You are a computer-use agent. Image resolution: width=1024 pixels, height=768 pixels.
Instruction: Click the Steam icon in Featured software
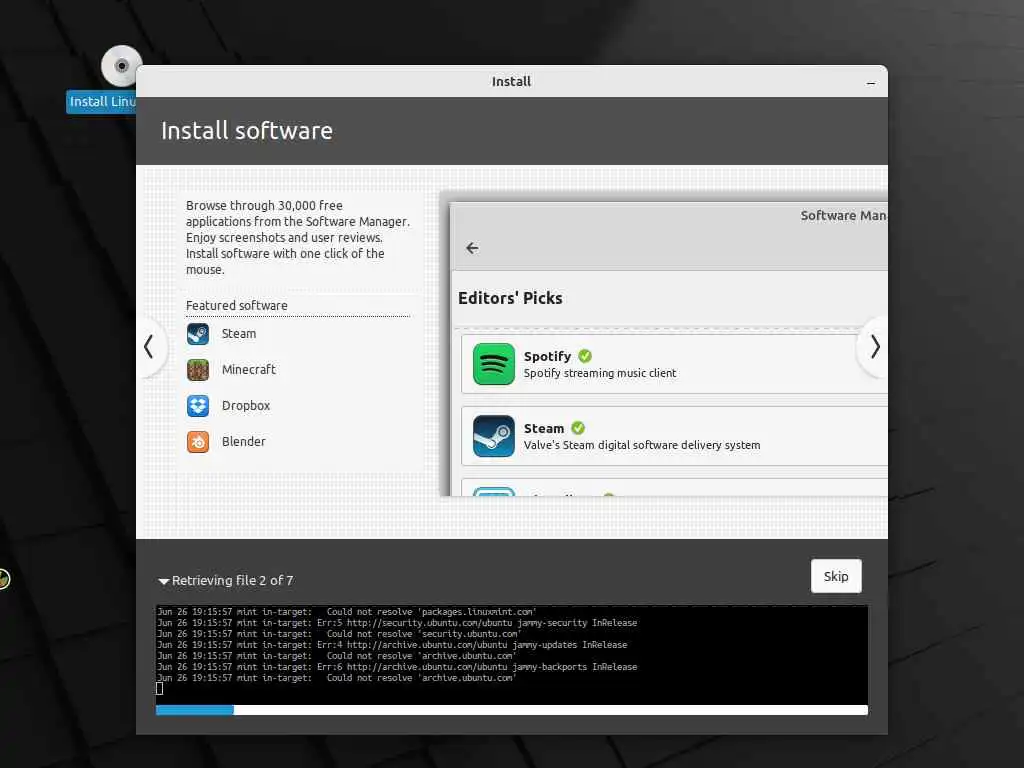pyautogui.click(x=198, y=334)
